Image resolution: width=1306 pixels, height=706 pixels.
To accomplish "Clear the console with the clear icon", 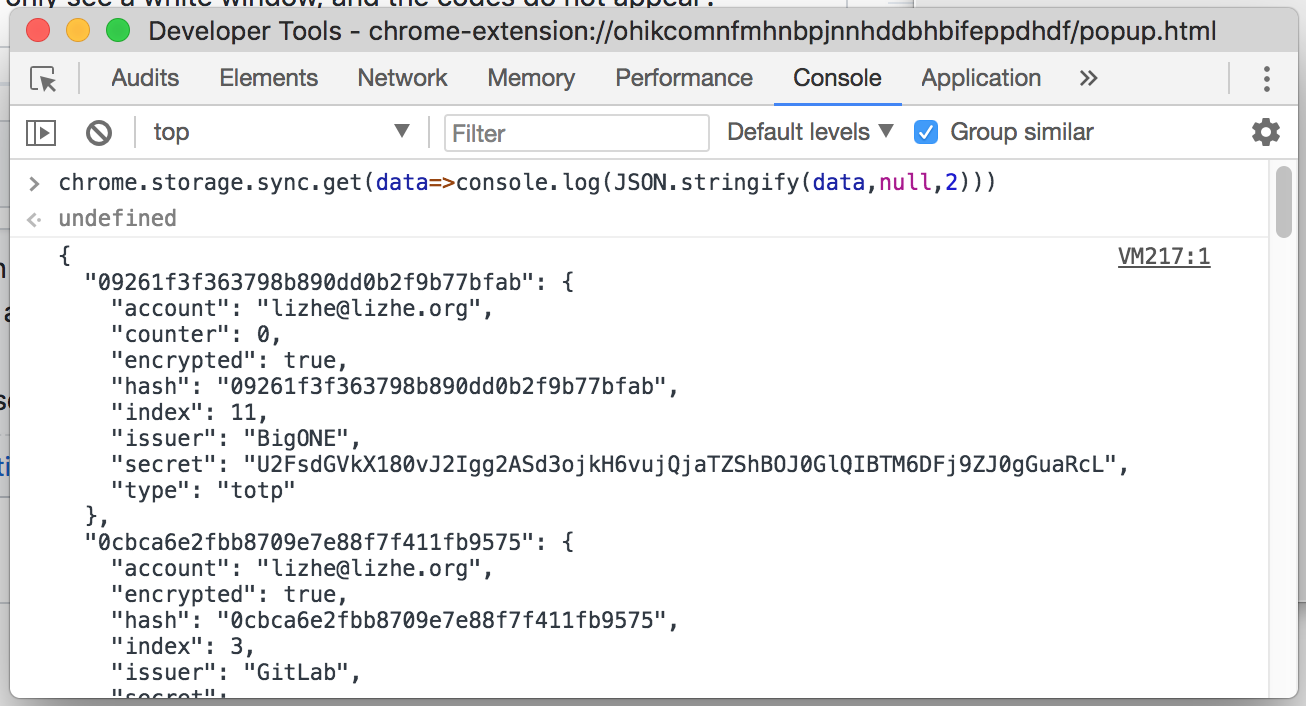I will [98, 132].
